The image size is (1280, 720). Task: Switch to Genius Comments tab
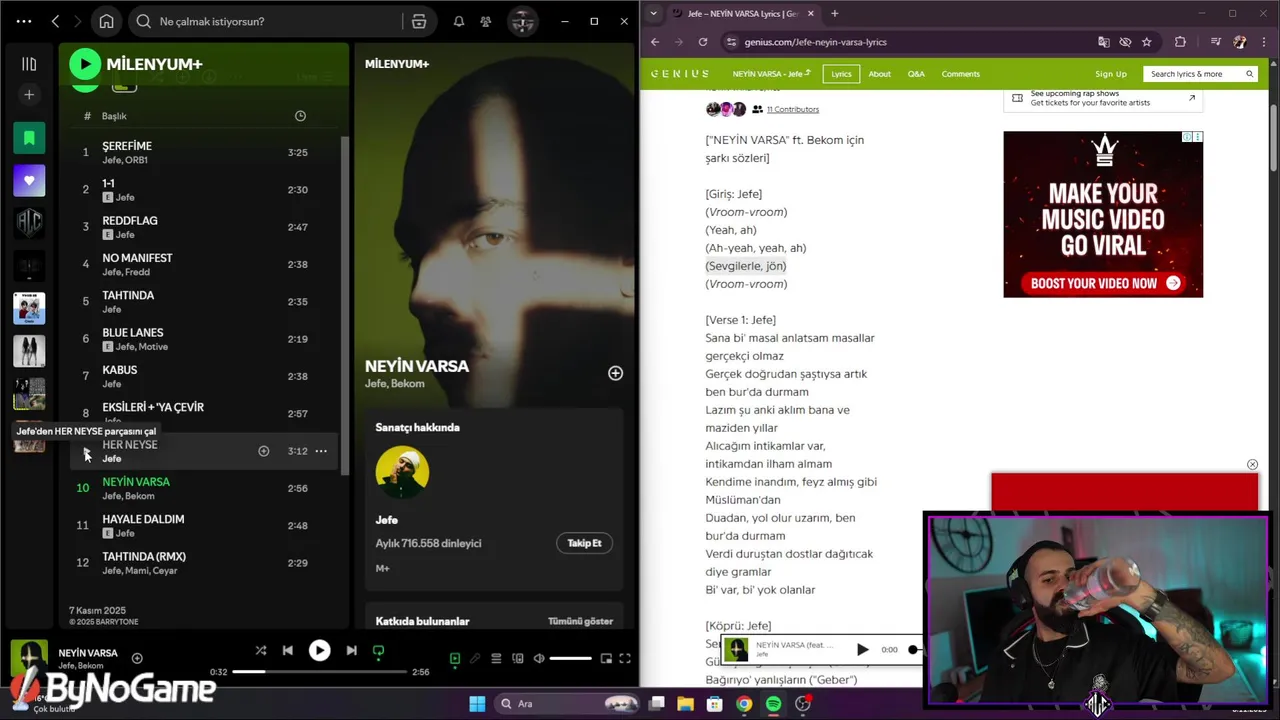coord(960,74)
